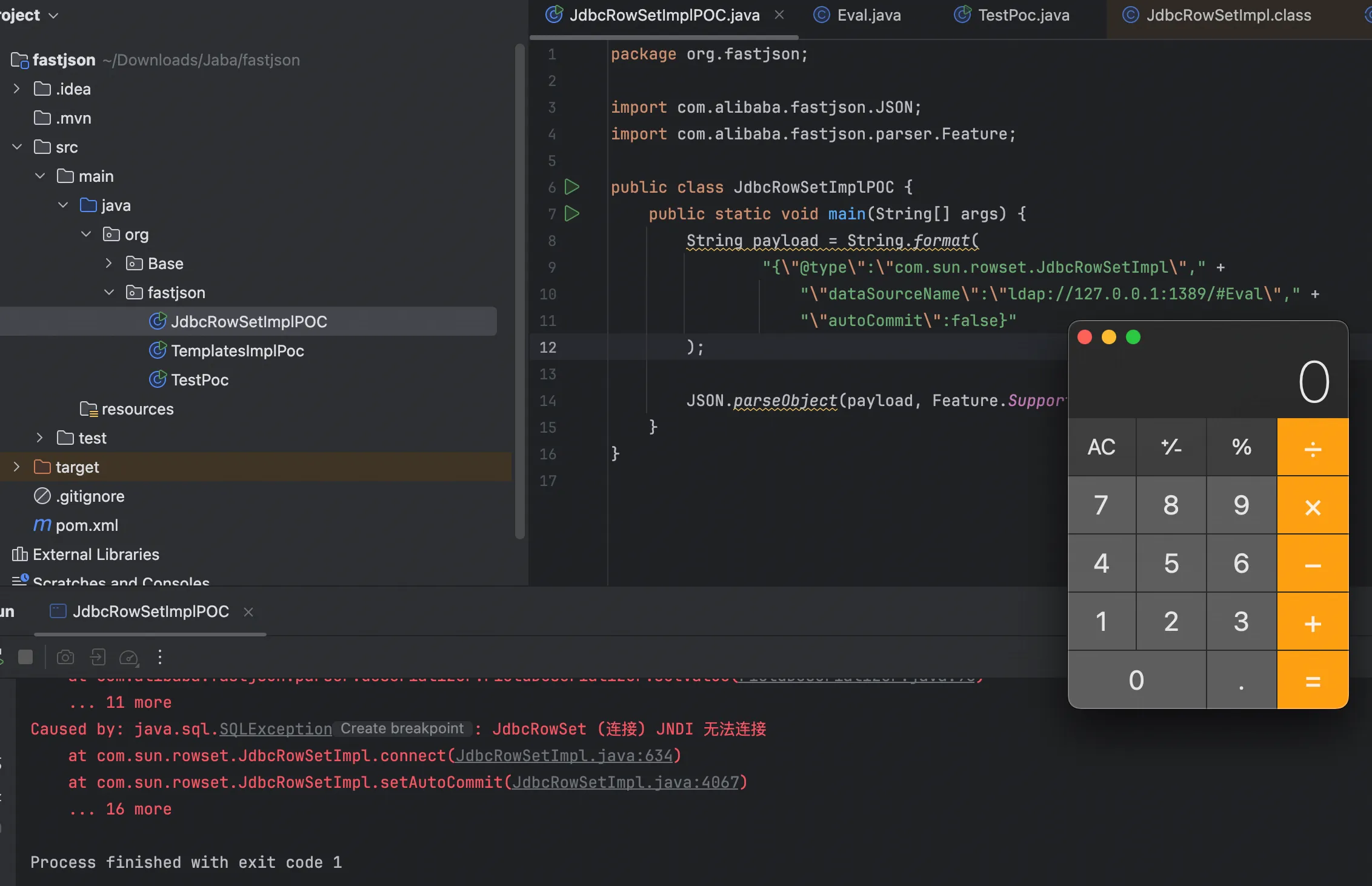Open the JdbcRowSetImpl.java:634 stack trace link
The width and height of the screenshot is (1372, 886).
pos(564,756)
